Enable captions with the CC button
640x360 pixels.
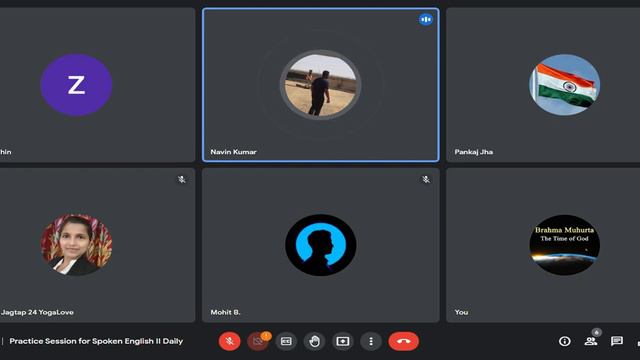[x=286, y=341]
